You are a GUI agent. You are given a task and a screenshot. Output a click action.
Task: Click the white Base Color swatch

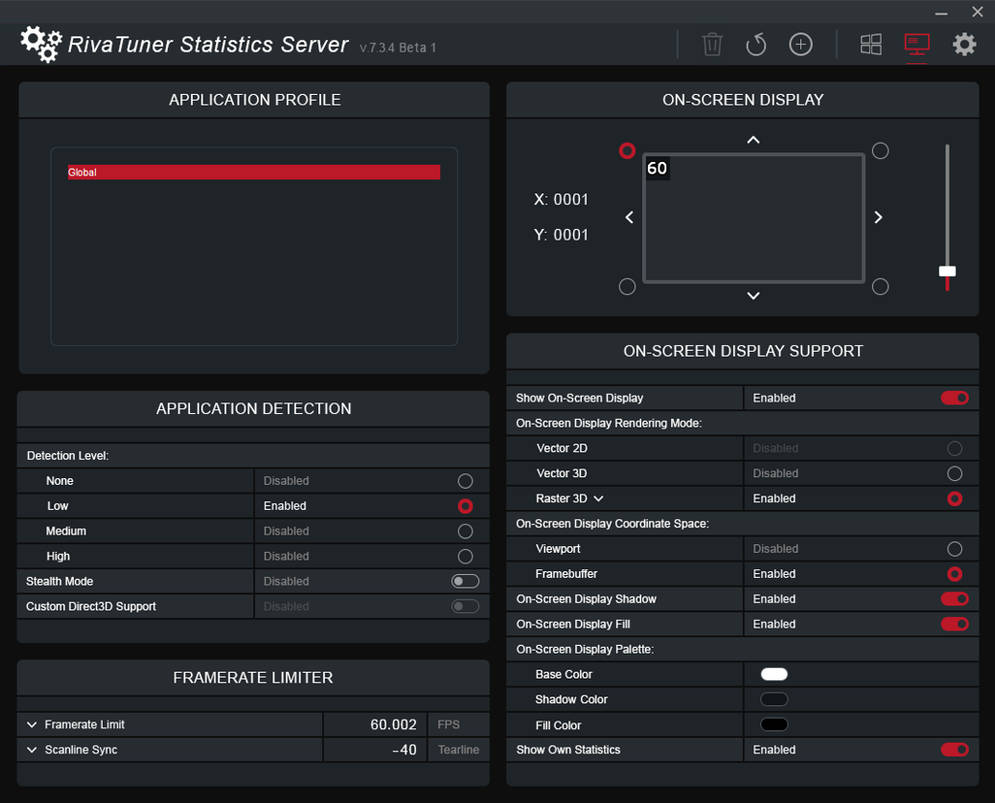(774, 674)
